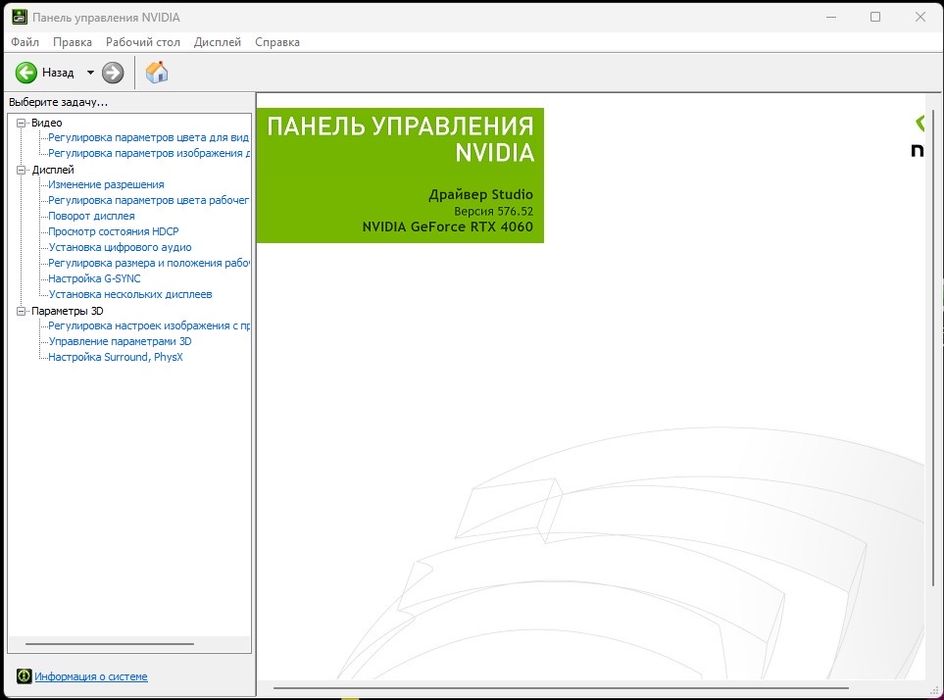The image size is (944, 700).
Task: Click the Версия 576.52 text
Action: click(494, 211)
